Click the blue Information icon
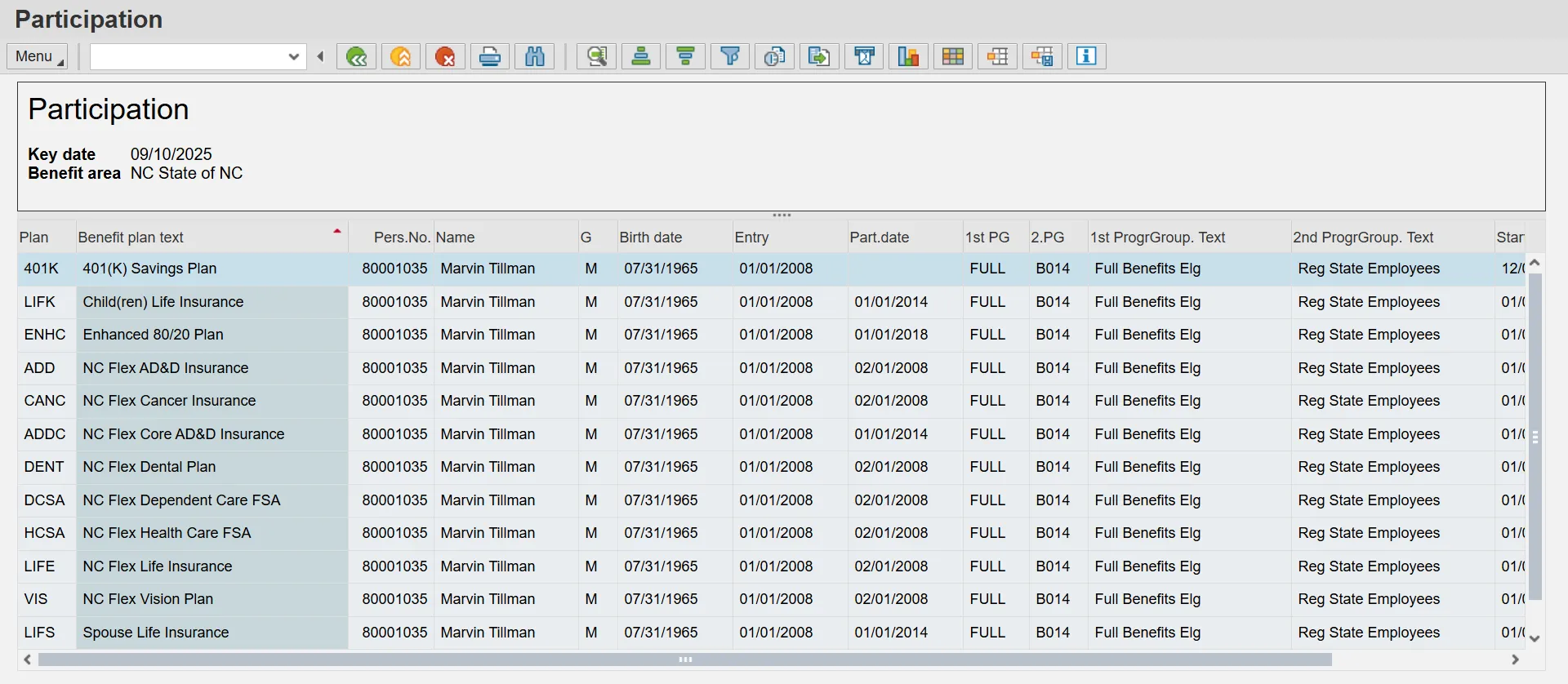Viewport: 1568px width, 684px height. click(x=1086, y=56)
